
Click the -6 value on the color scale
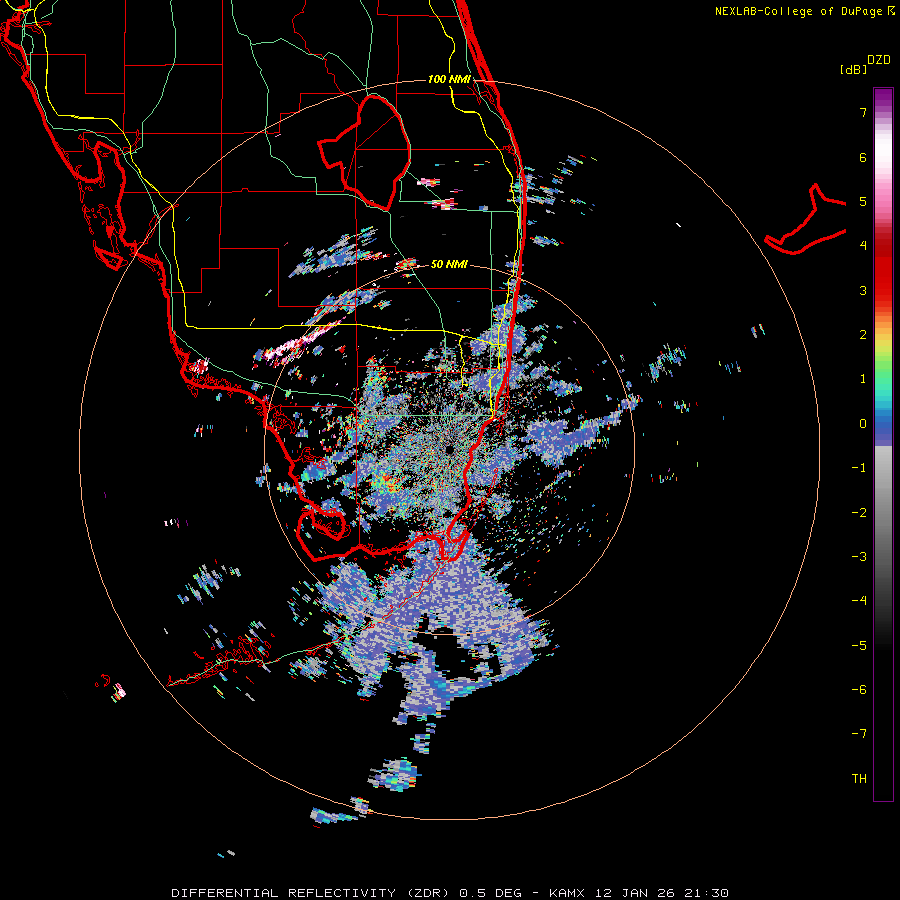click(859, 689)
